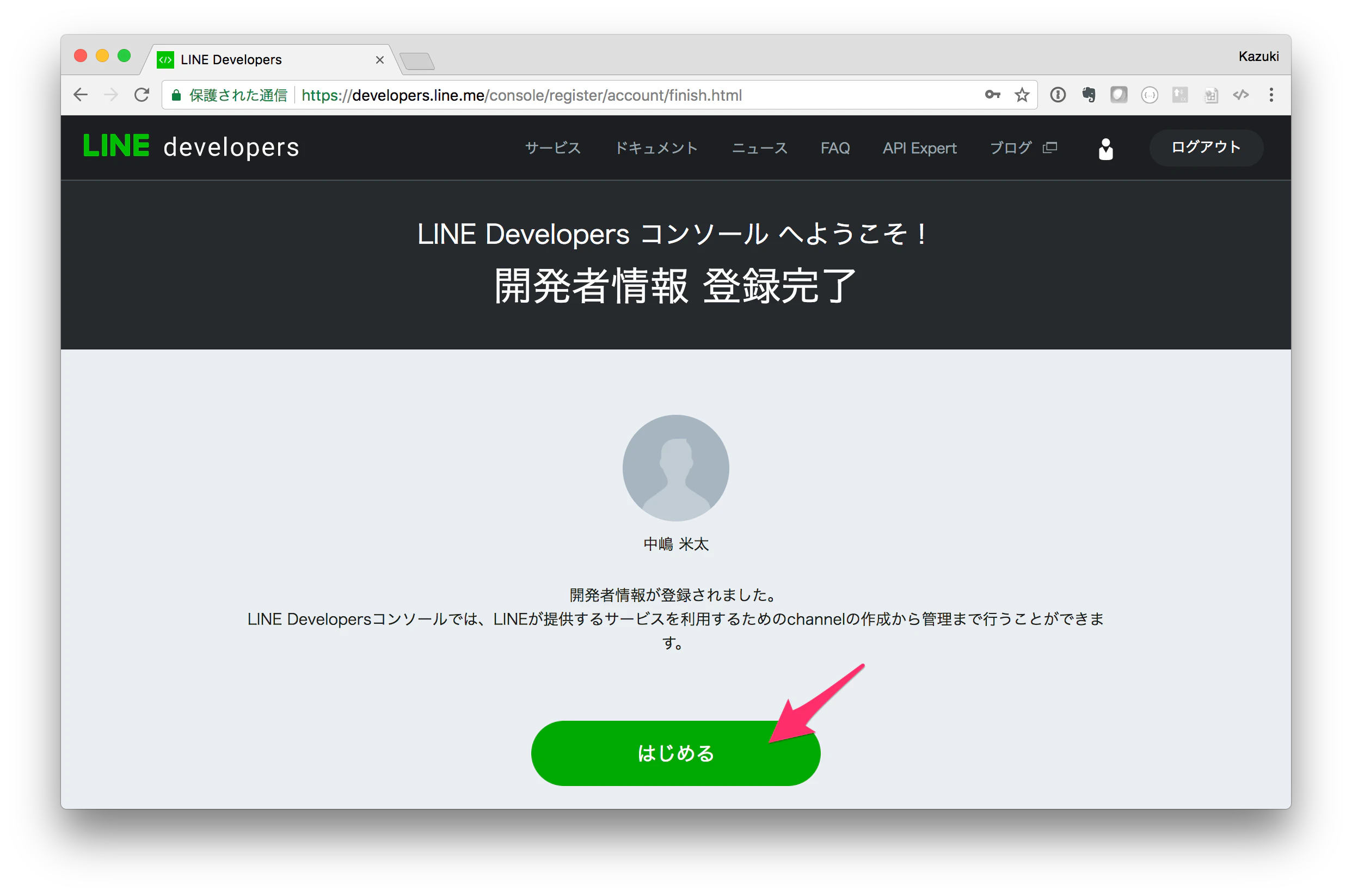Viewport: 1352px width, 896px height.
Task: Go to the ニュース page
Action: [759, 148]
